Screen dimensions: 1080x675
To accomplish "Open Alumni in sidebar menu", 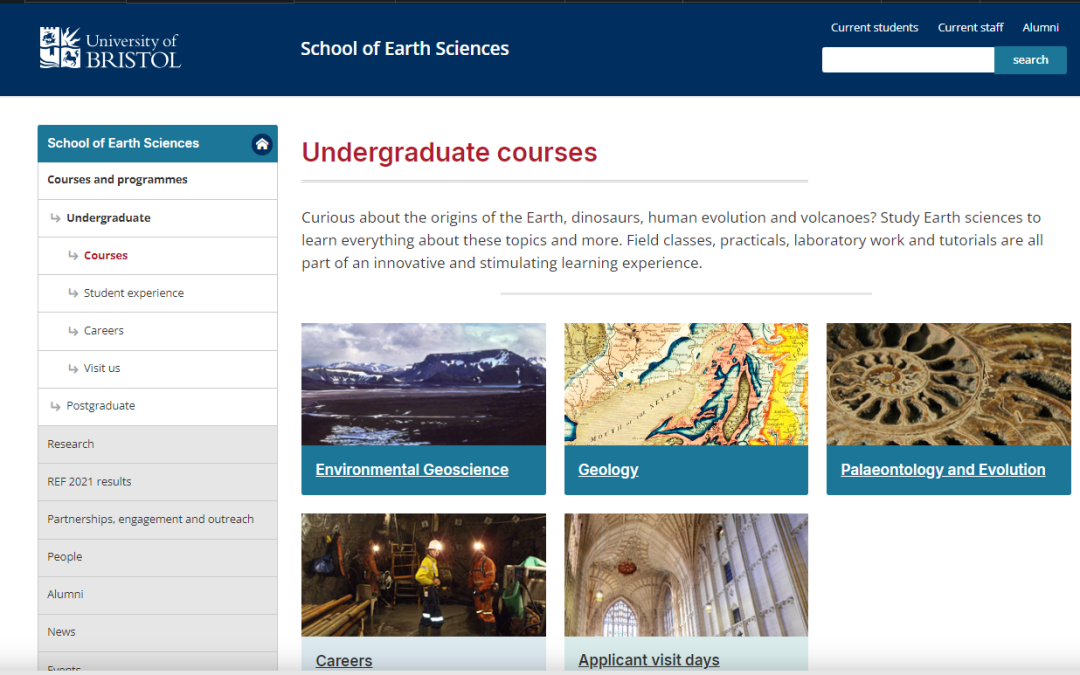I will point(158,594).
